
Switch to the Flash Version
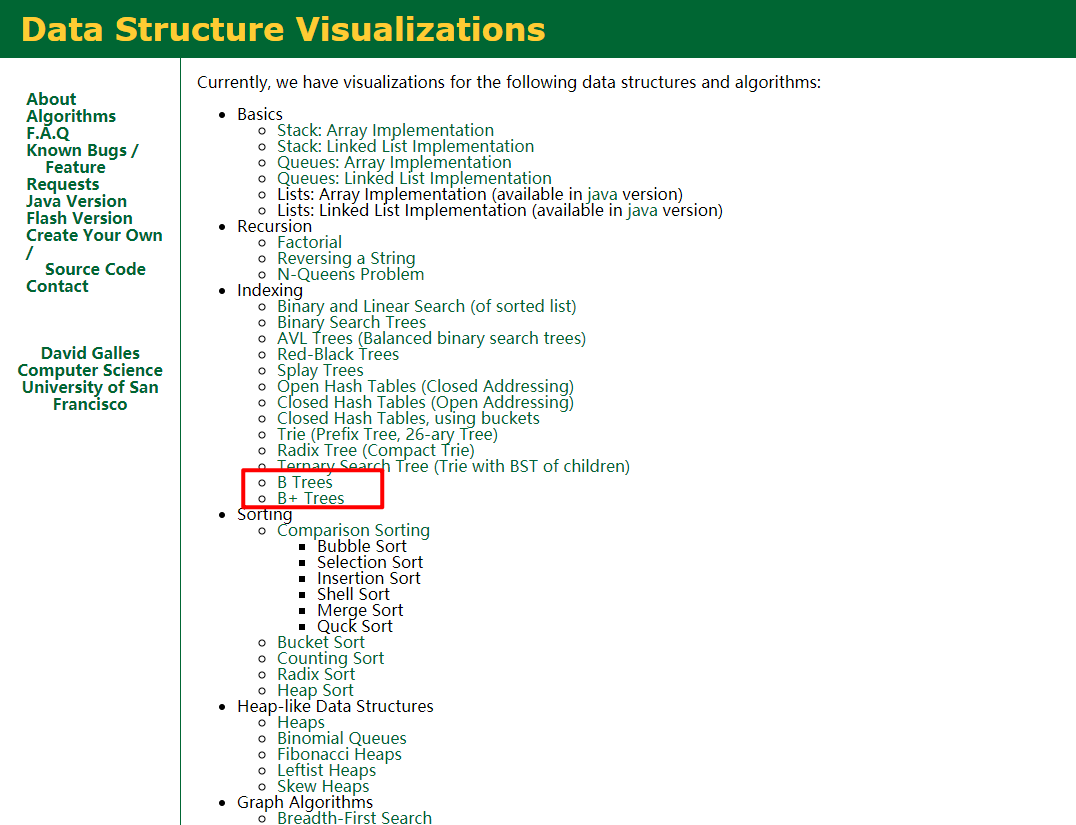coord(79,218)
